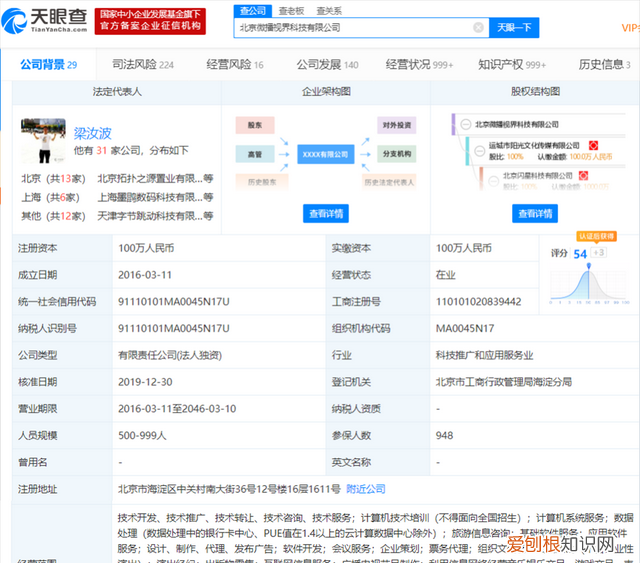The image size is (640, 563).
Task: Click the 高管 box in structure diagram
Action: click(255, 154)
